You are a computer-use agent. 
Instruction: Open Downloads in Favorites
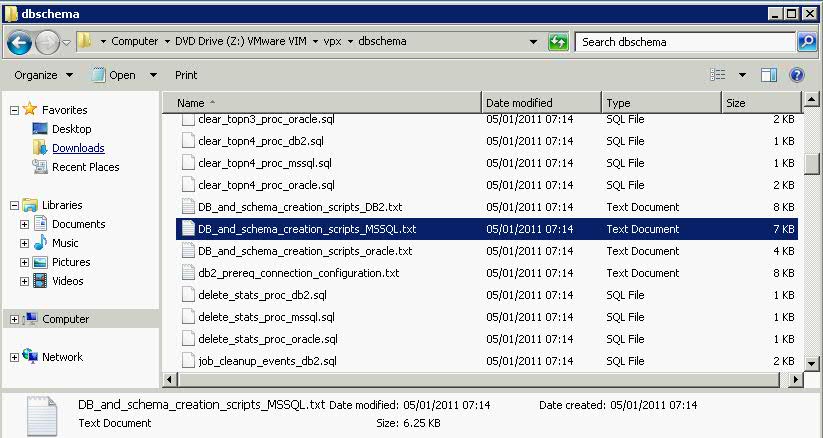(78, 148)
